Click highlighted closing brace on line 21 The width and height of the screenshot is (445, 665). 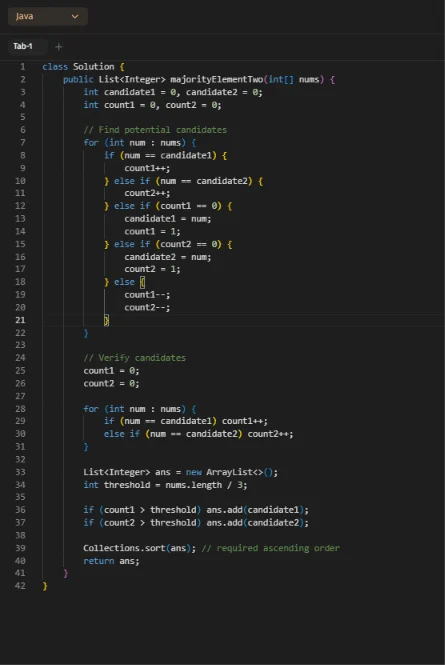(x=106, y=320)
